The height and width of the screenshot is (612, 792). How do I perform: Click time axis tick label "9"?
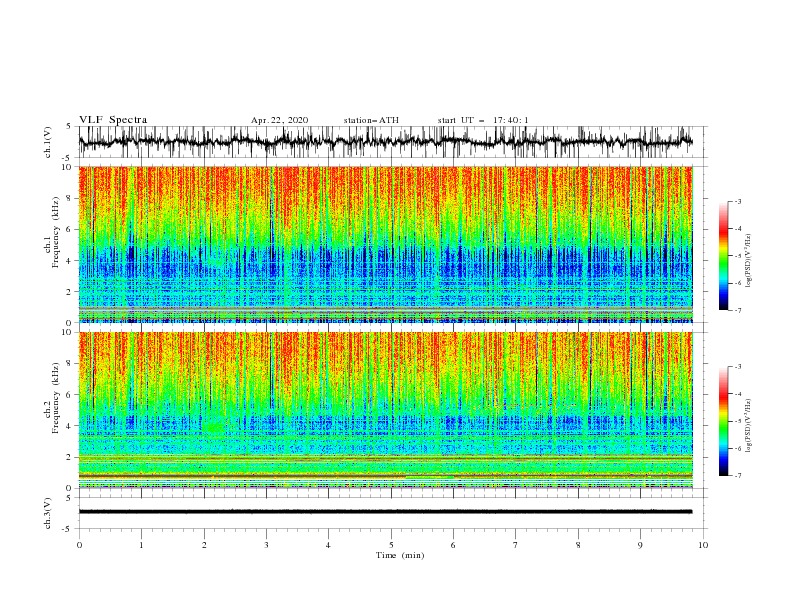(640, 545)
